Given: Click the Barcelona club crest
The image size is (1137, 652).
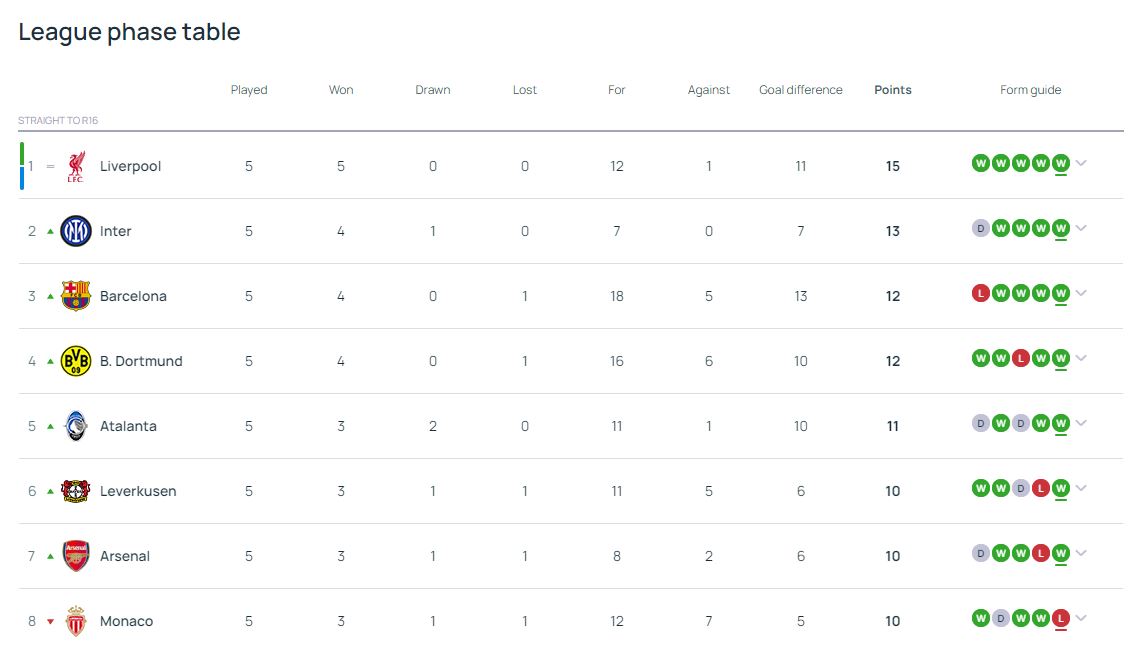Looking at the screenshot, I should (x=76, y=296).
